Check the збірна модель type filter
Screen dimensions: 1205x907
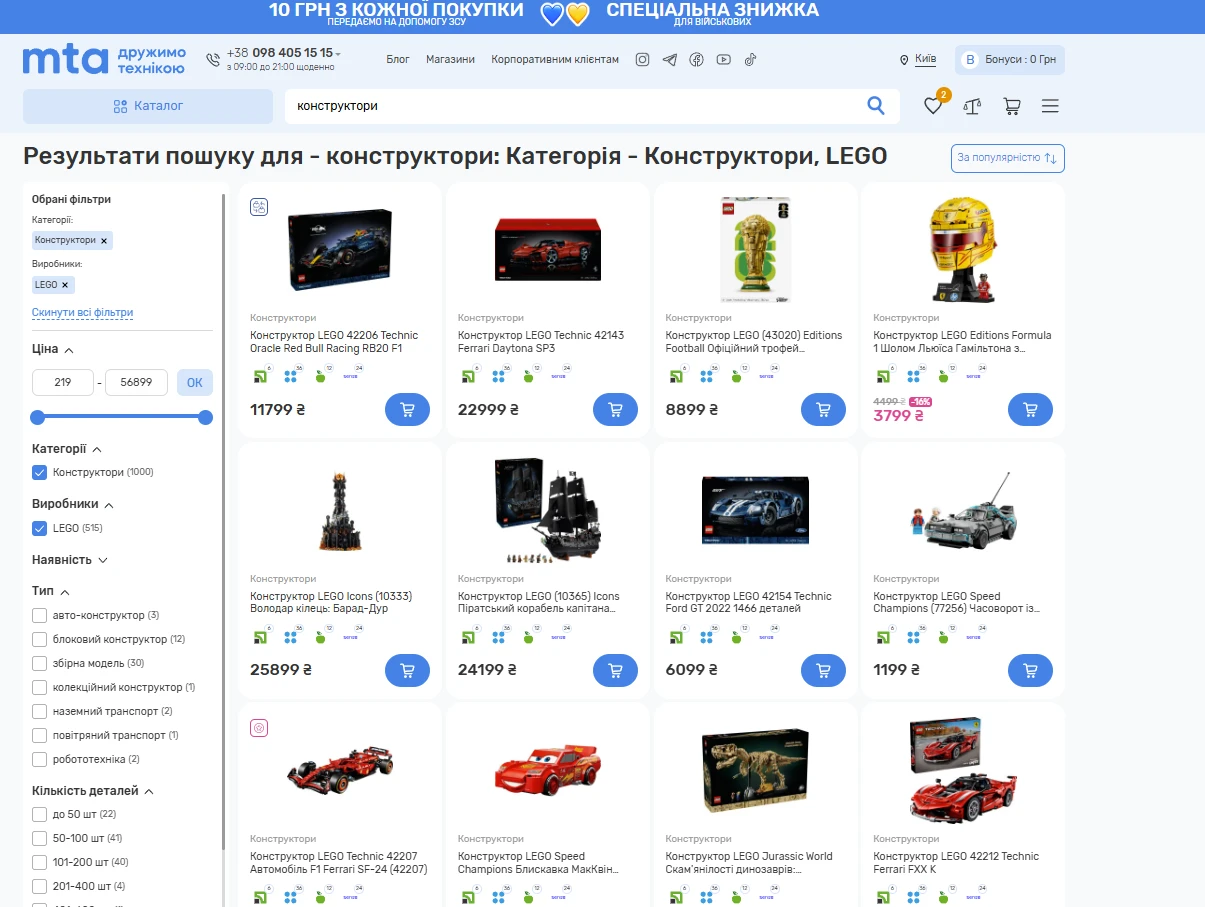coord(40,663)
